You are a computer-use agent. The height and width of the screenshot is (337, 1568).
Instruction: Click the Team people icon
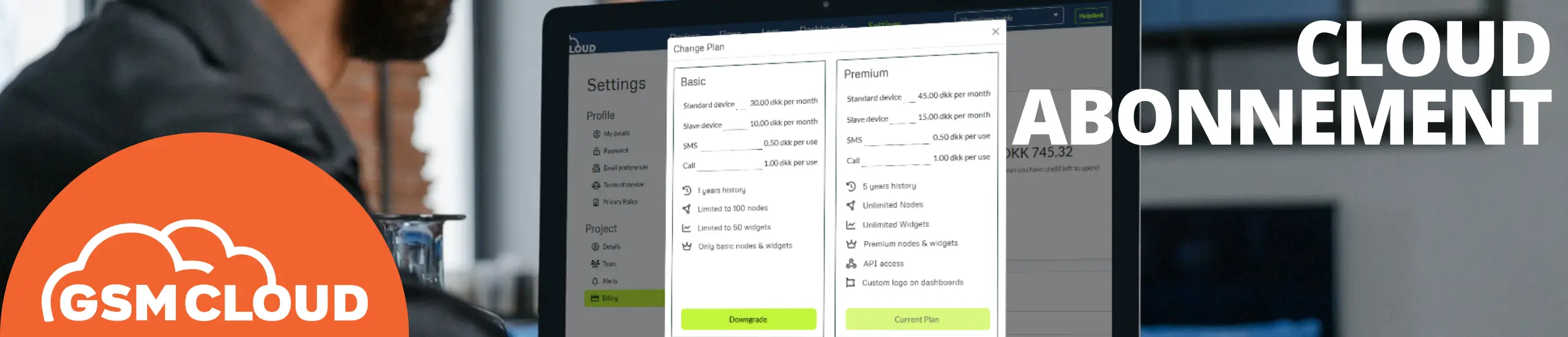(595, 264)
